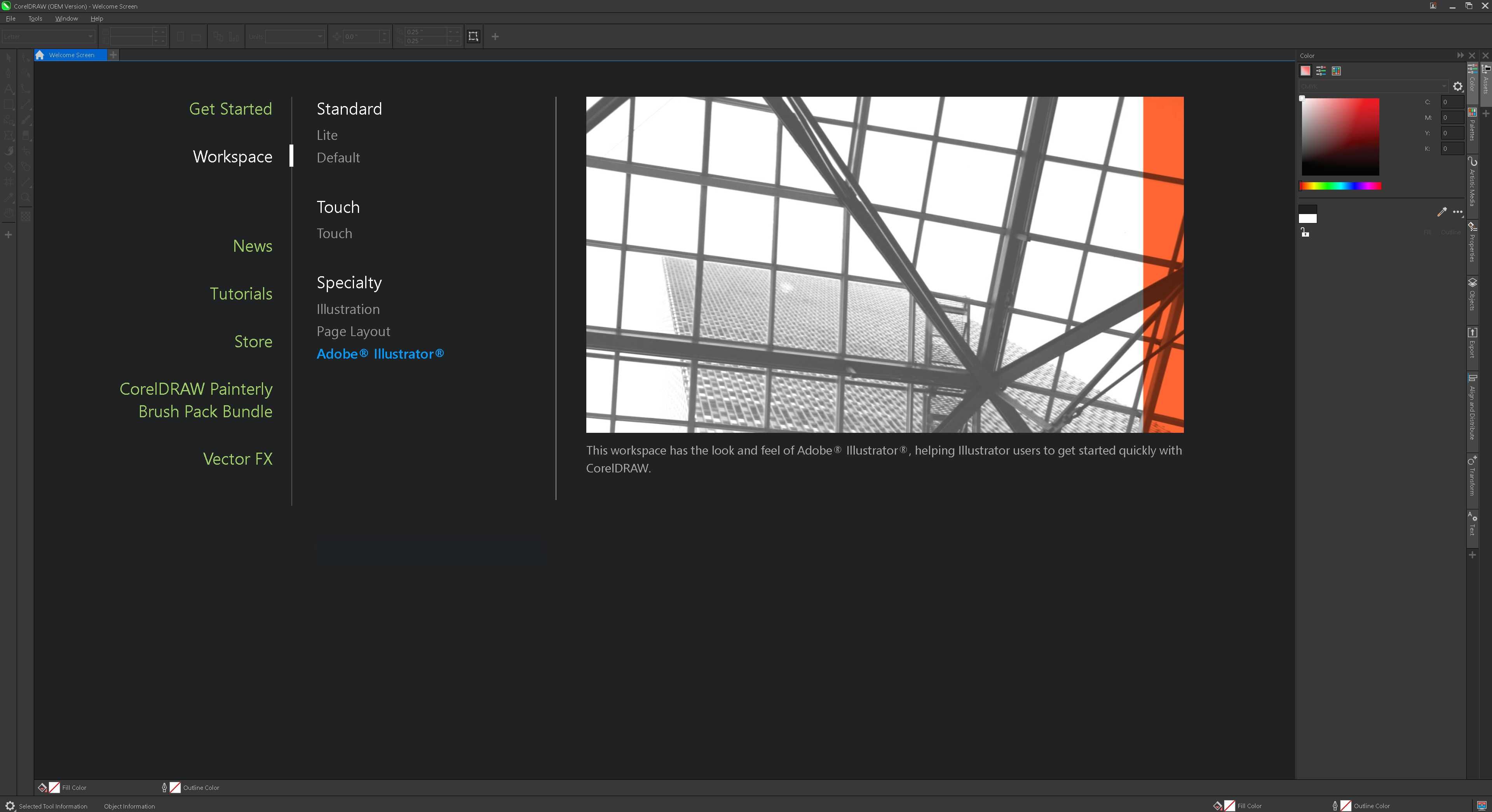Choose the Default workspace
The image size is (1492, 812).
click(x=338, y=157)
